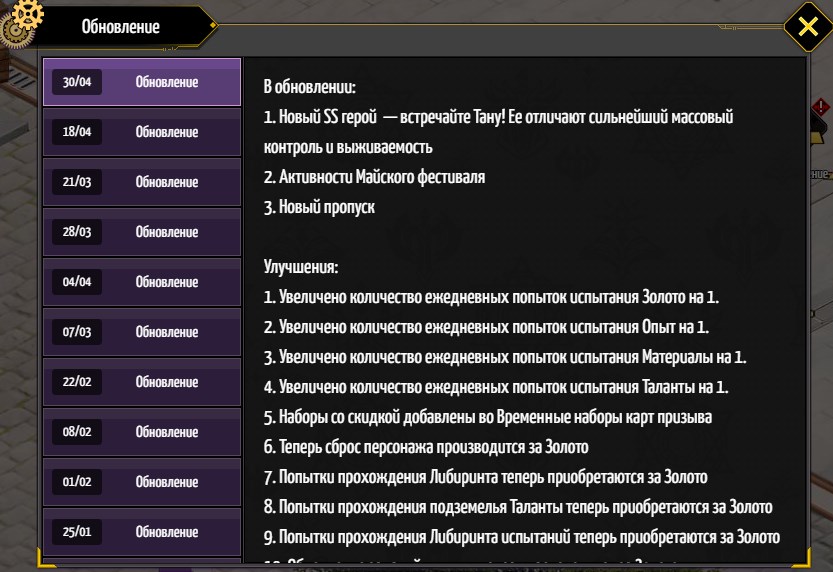Select the 30/04 update entry
This screenshot has height=572, width=833.
(141, 82)
